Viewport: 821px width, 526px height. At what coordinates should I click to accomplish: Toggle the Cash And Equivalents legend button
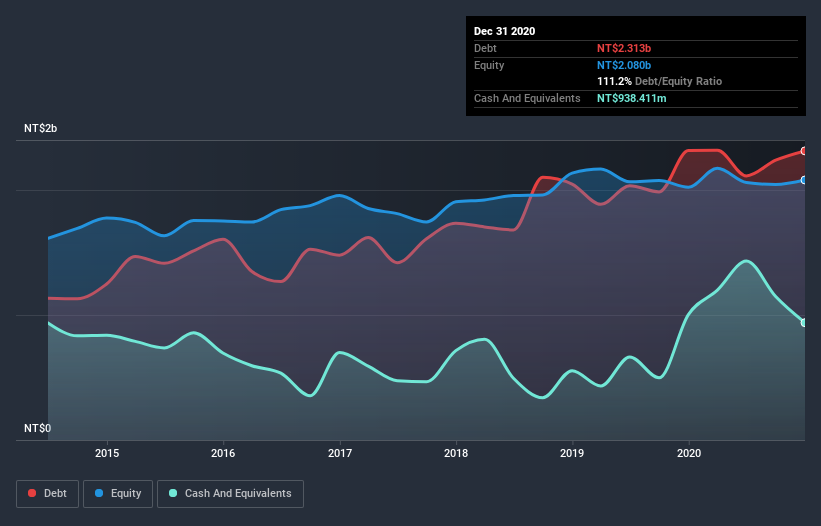click(x=230, y=494)
